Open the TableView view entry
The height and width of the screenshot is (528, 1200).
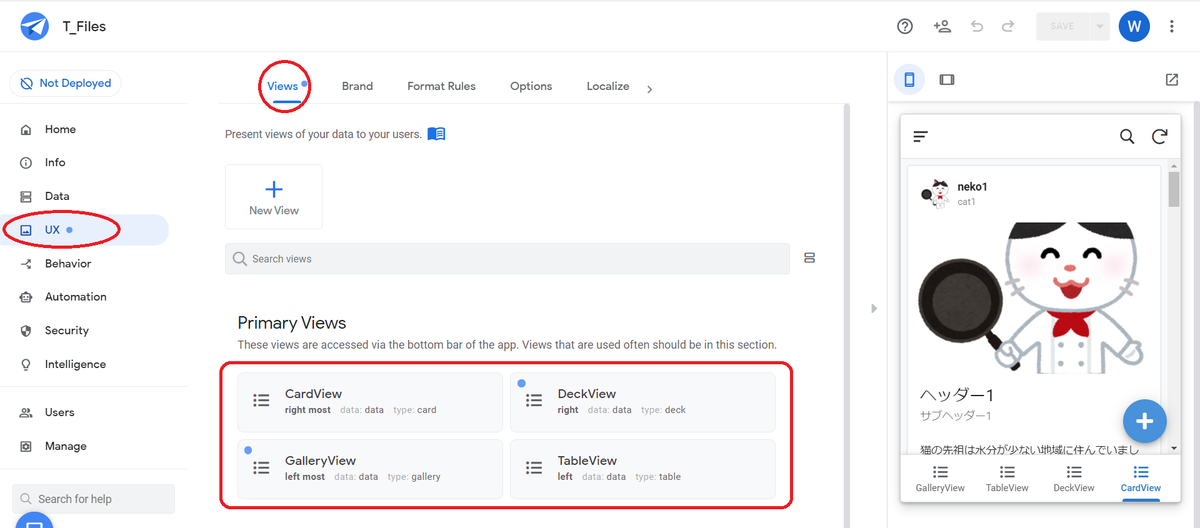643,469
